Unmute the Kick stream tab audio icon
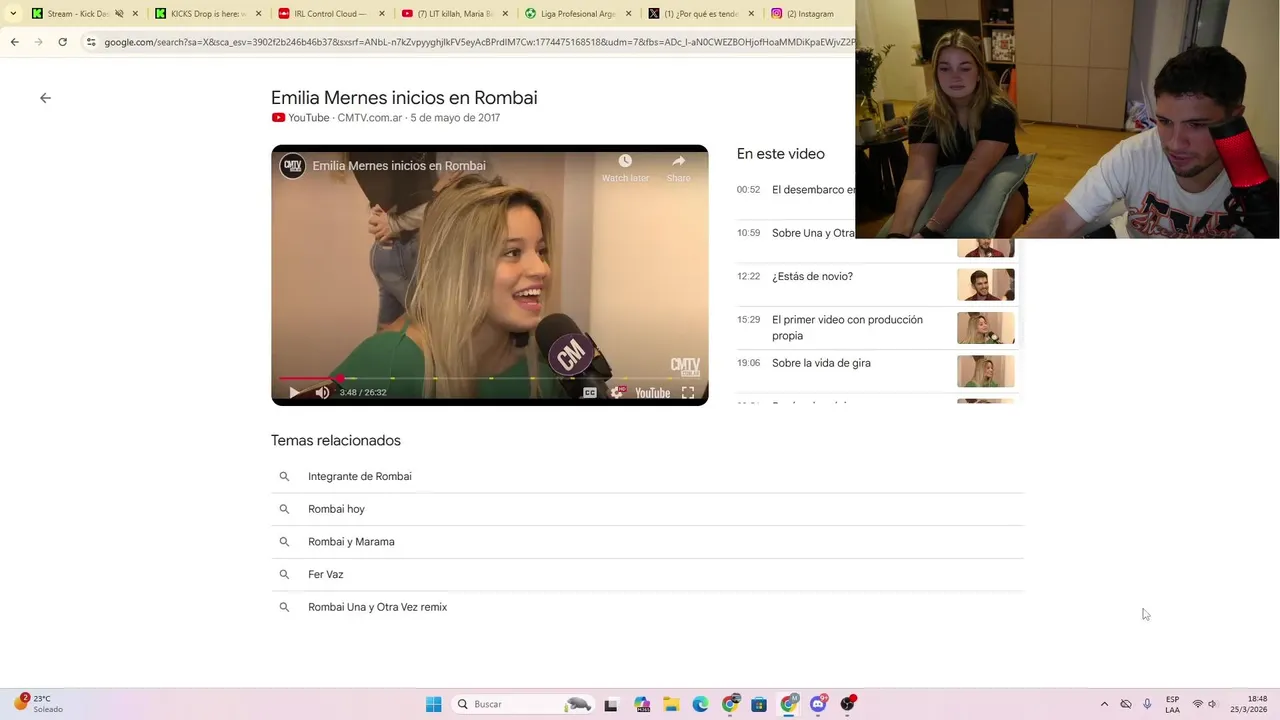The image size is (1280, 720). coord(119,14)
